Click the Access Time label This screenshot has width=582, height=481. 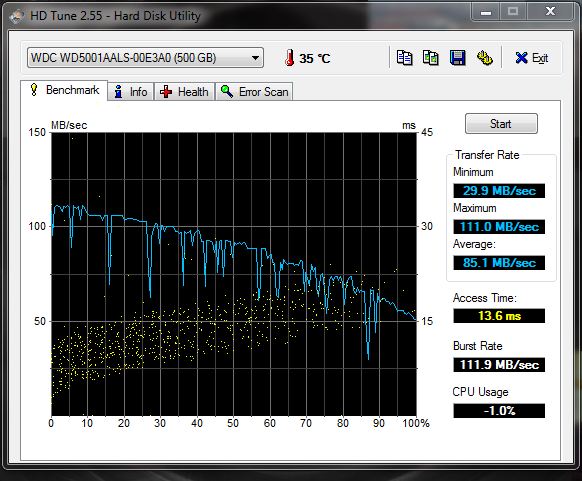(485, 298)
